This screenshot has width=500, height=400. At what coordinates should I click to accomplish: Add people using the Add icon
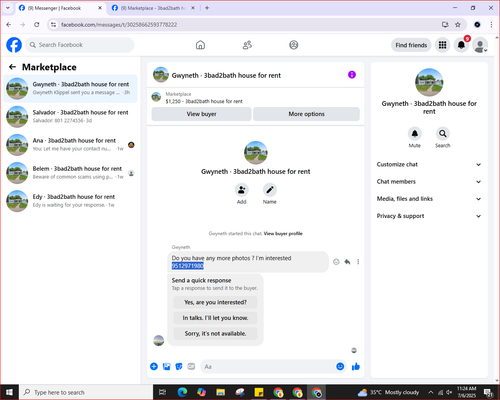coord(242,190)
